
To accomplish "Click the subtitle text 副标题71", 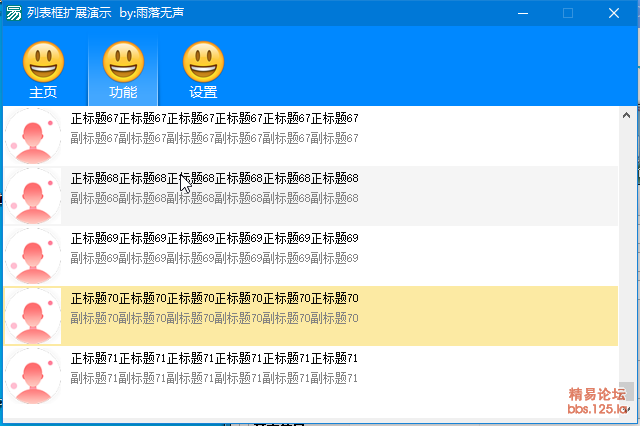I will (214, 378).
